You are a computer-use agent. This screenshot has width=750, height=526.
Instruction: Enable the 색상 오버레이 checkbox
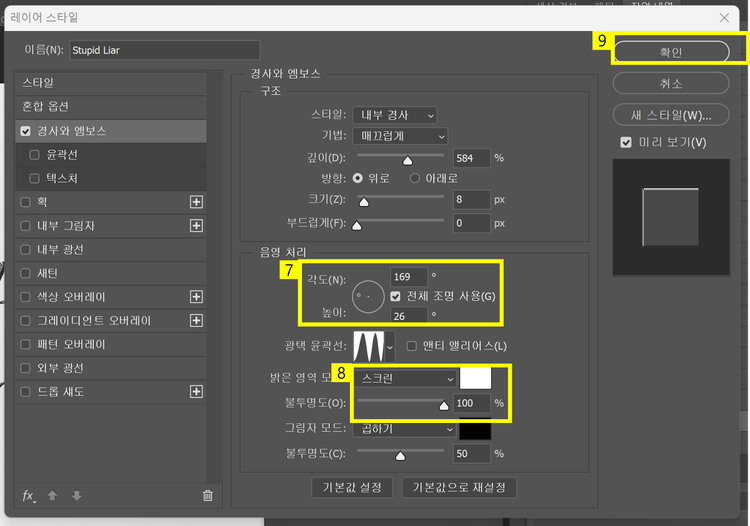25,297
